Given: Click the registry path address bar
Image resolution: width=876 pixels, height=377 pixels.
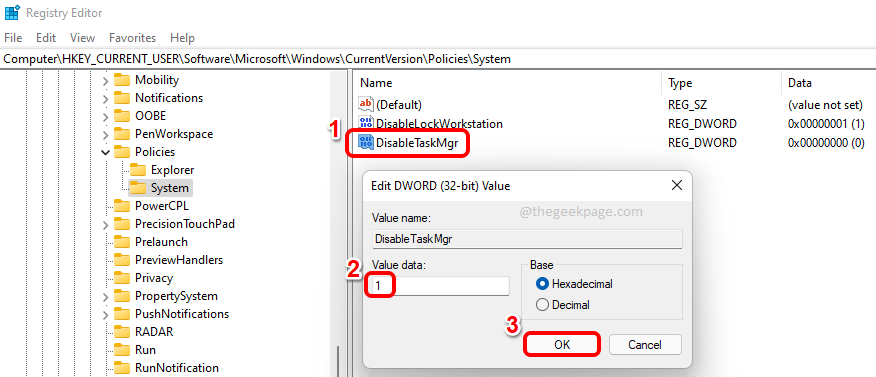Looking at the screenshot, I should click(438, 59).
